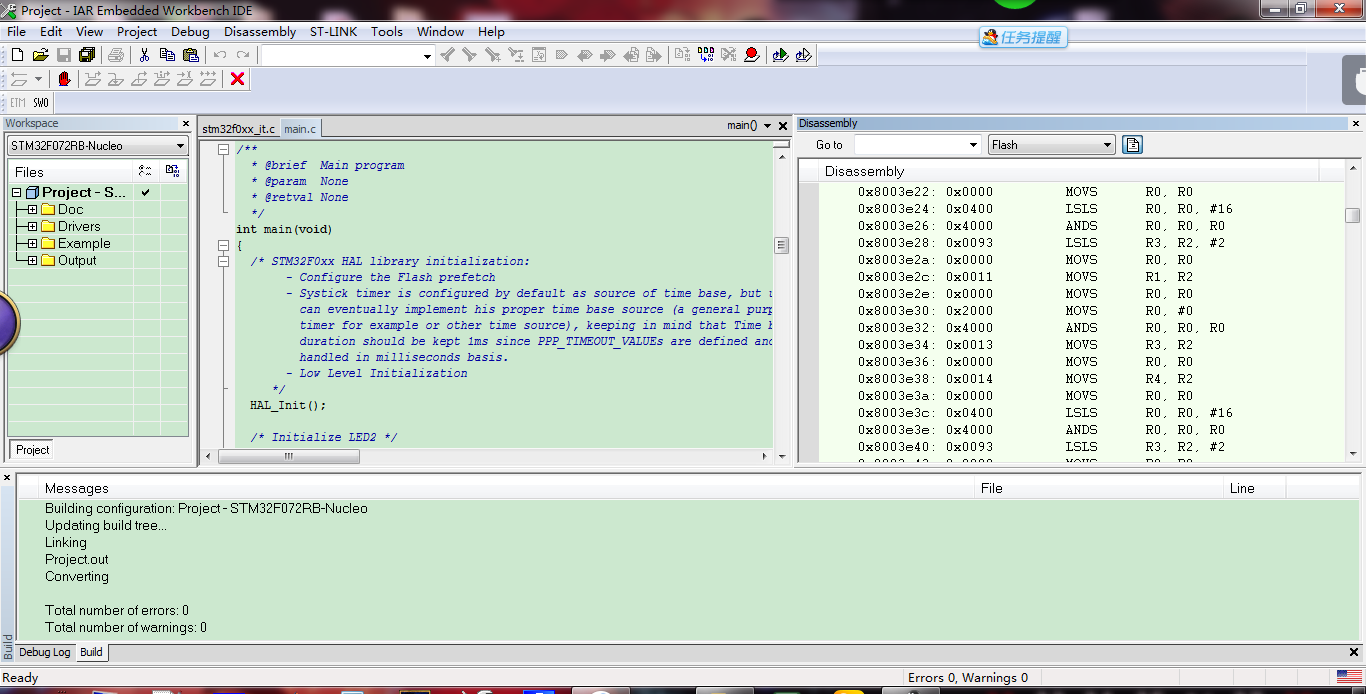Click the Go to address input field
This screenshot has width=1366, height=694.
coord(917,145)
